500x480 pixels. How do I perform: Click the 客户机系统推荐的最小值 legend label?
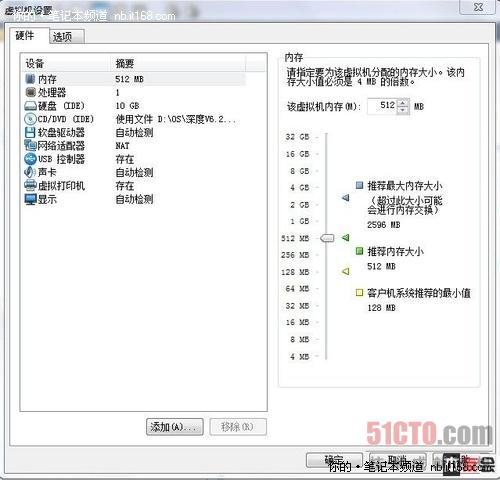(x=419, y=293)
